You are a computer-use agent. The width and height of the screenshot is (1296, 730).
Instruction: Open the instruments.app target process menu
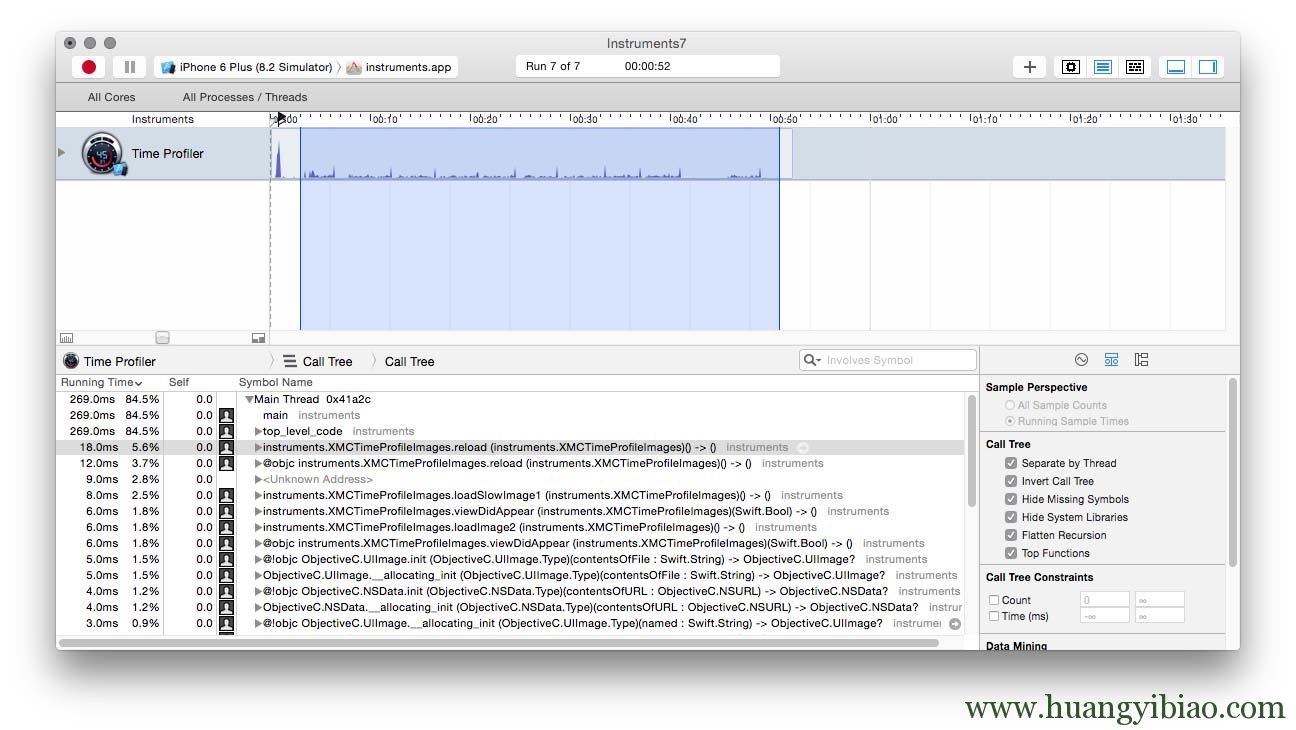click(399, 67)
